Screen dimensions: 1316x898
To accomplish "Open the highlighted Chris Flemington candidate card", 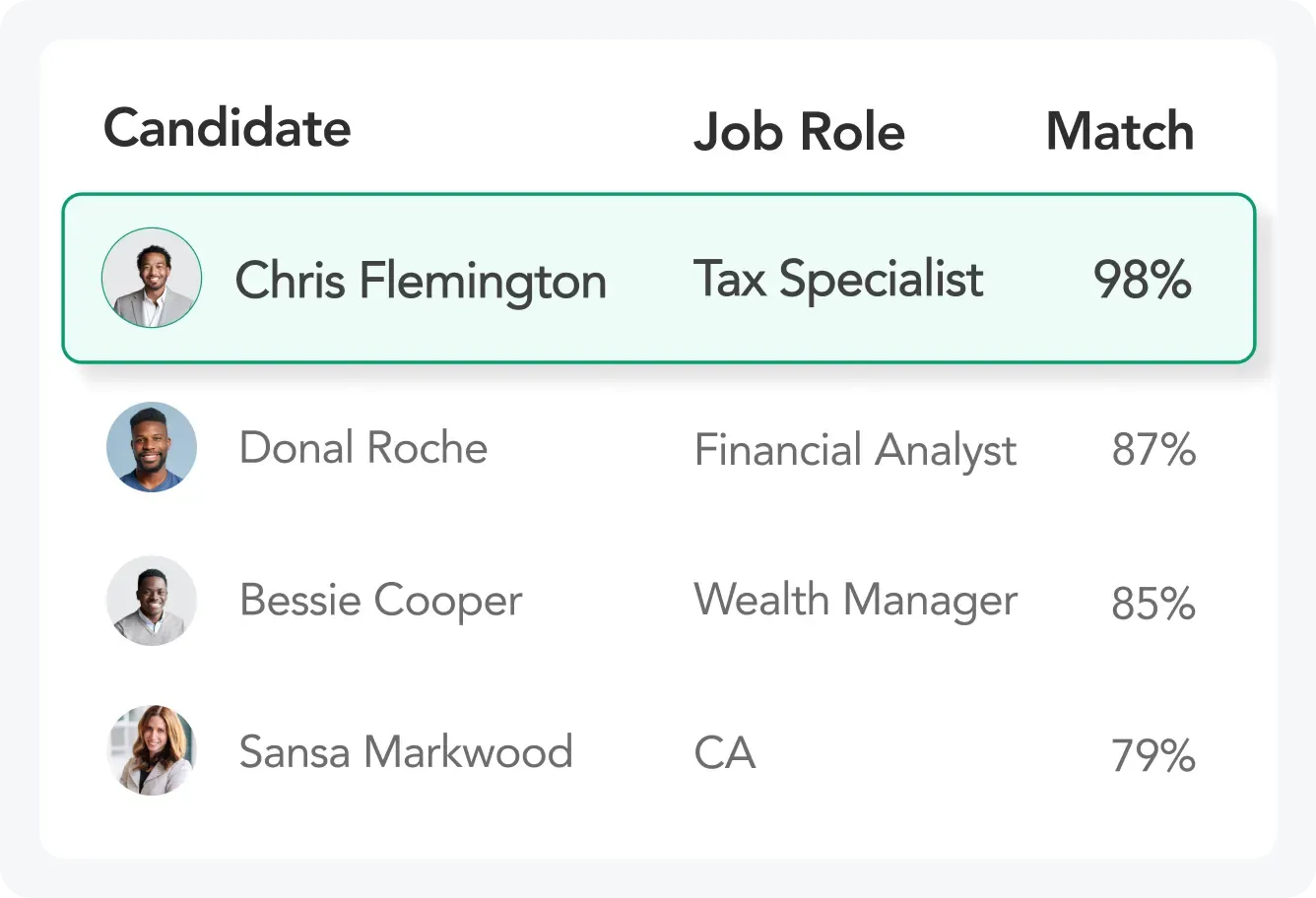I will tap(658, 278).
